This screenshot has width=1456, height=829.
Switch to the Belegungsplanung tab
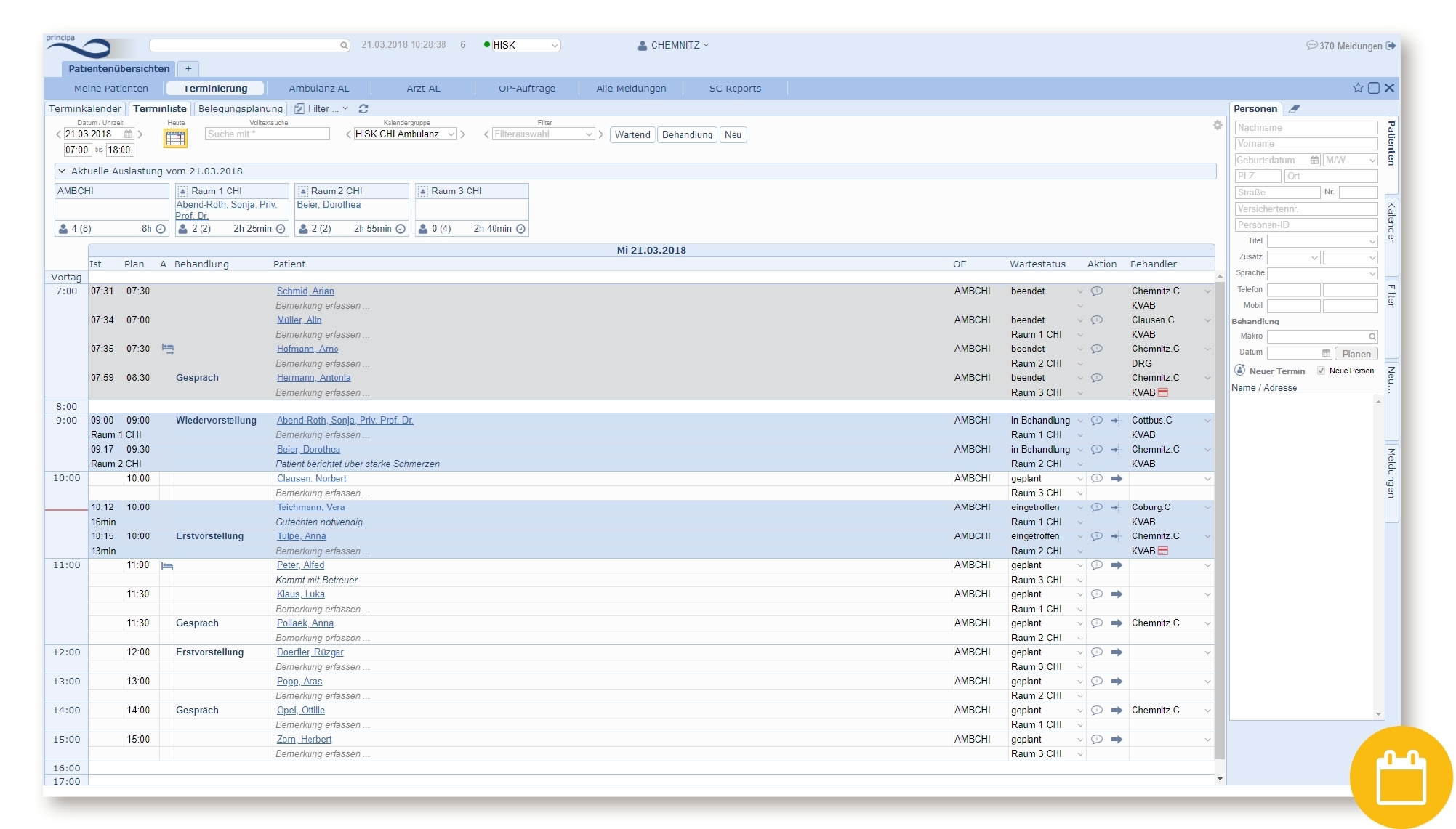pyautogui.click(x=240, y=109)
